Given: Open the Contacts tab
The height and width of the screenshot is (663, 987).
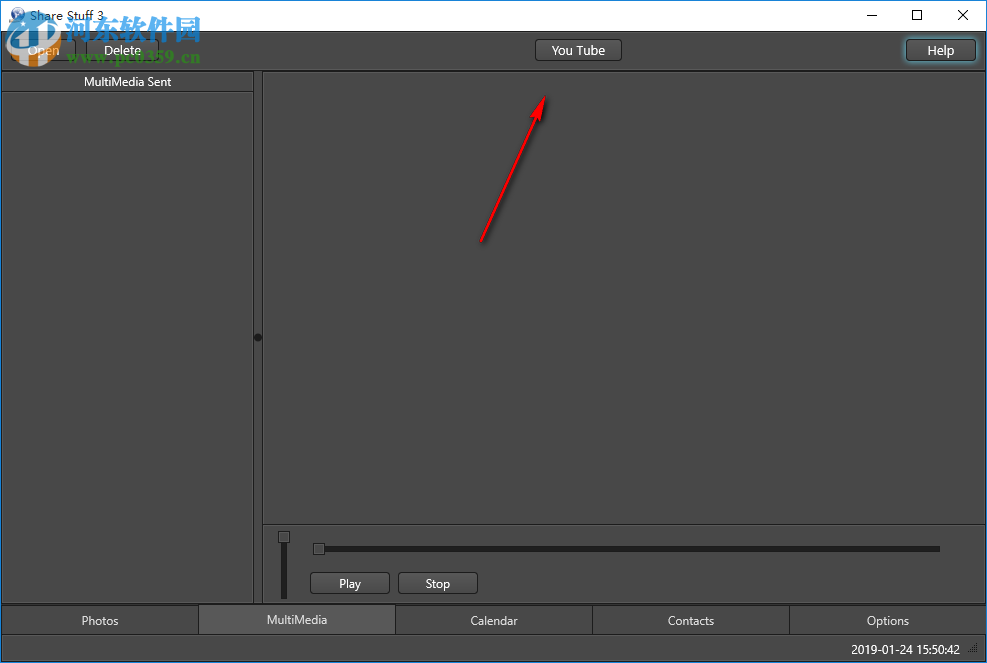Looking at the screenshot, I should (691, 620).
